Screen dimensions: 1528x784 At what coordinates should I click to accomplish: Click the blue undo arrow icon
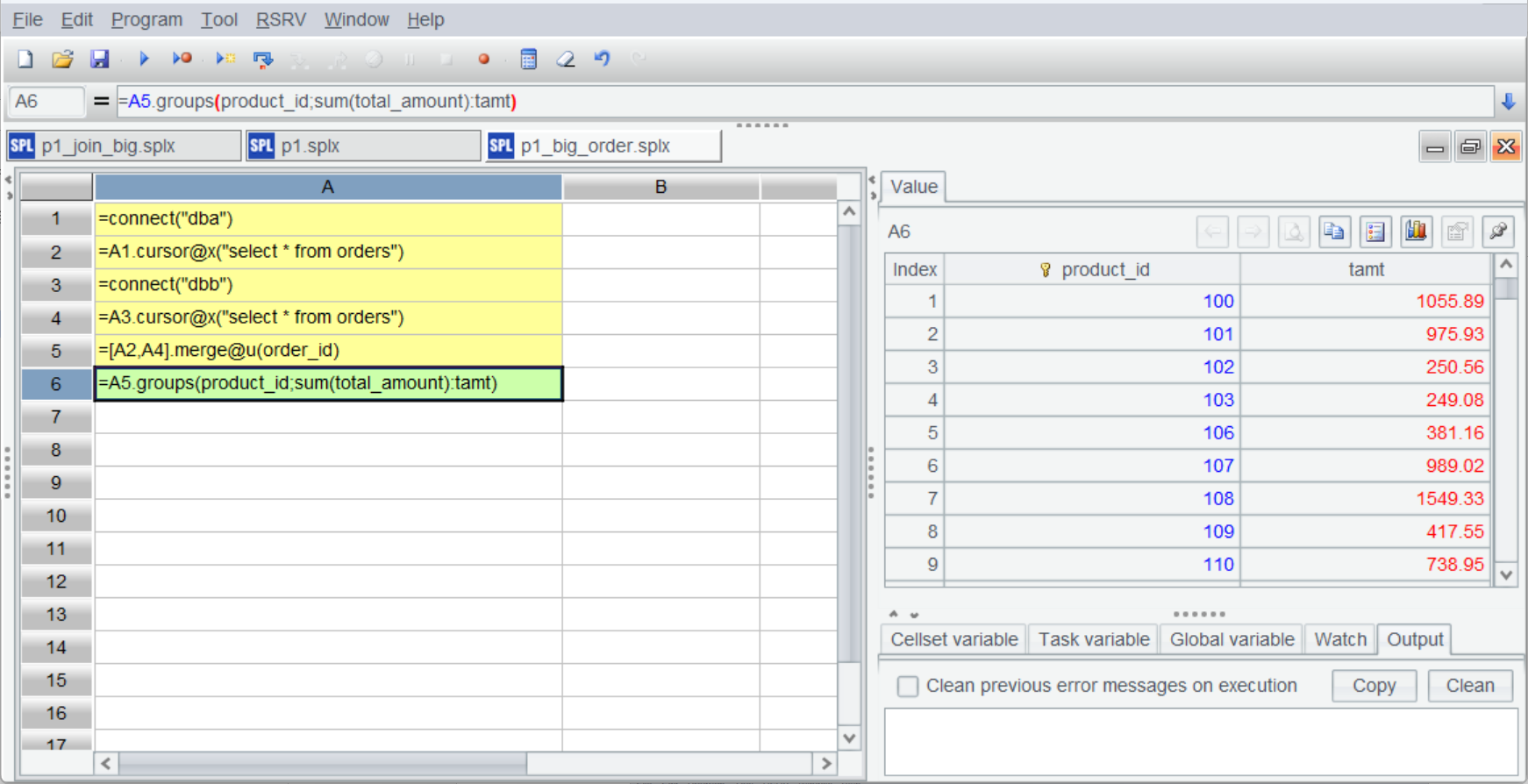click(x=602, y=59)
